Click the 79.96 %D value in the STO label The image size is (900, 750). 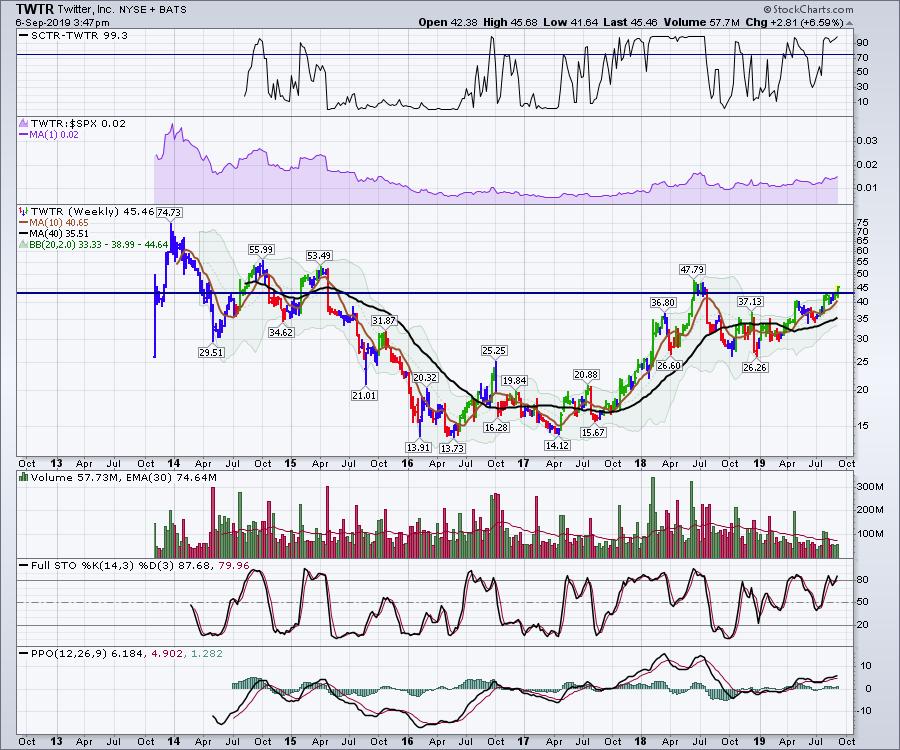pos(234,566)
